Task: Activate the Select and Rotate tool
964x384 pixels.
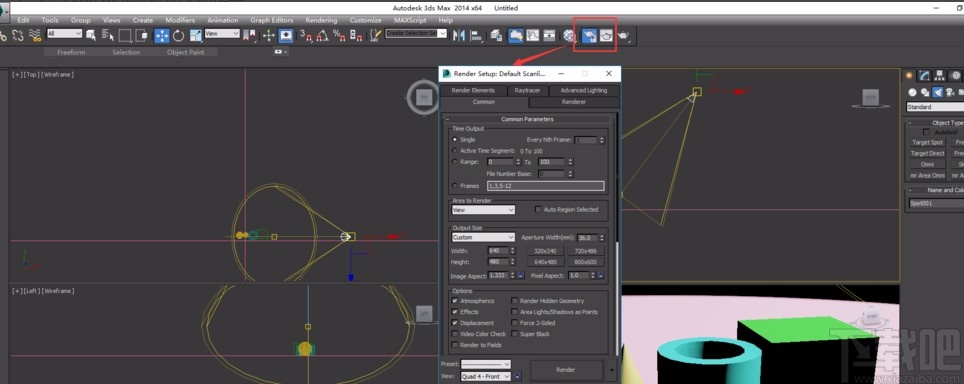Action: [178, 35]
